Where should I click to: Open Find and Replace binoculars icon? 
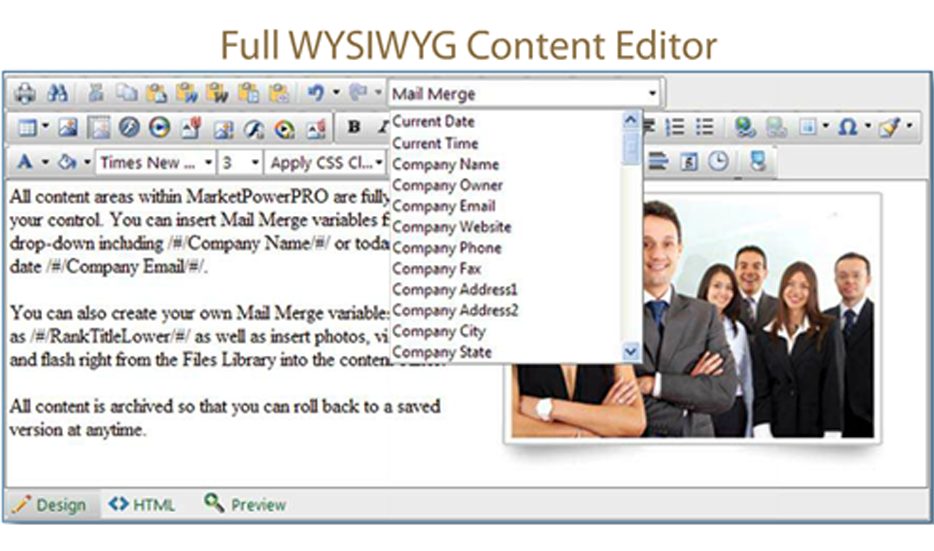pyautogui.click(x=58, y=93)
